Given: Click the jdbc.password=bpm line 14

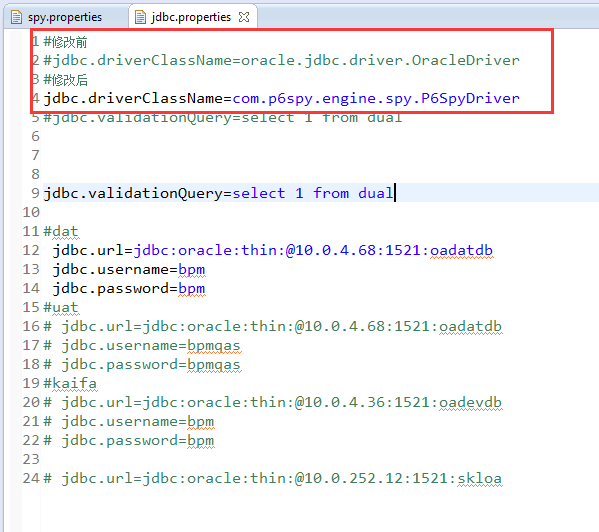Looking at the screenshot, I should pyautogui.click(x=129, y=289).
